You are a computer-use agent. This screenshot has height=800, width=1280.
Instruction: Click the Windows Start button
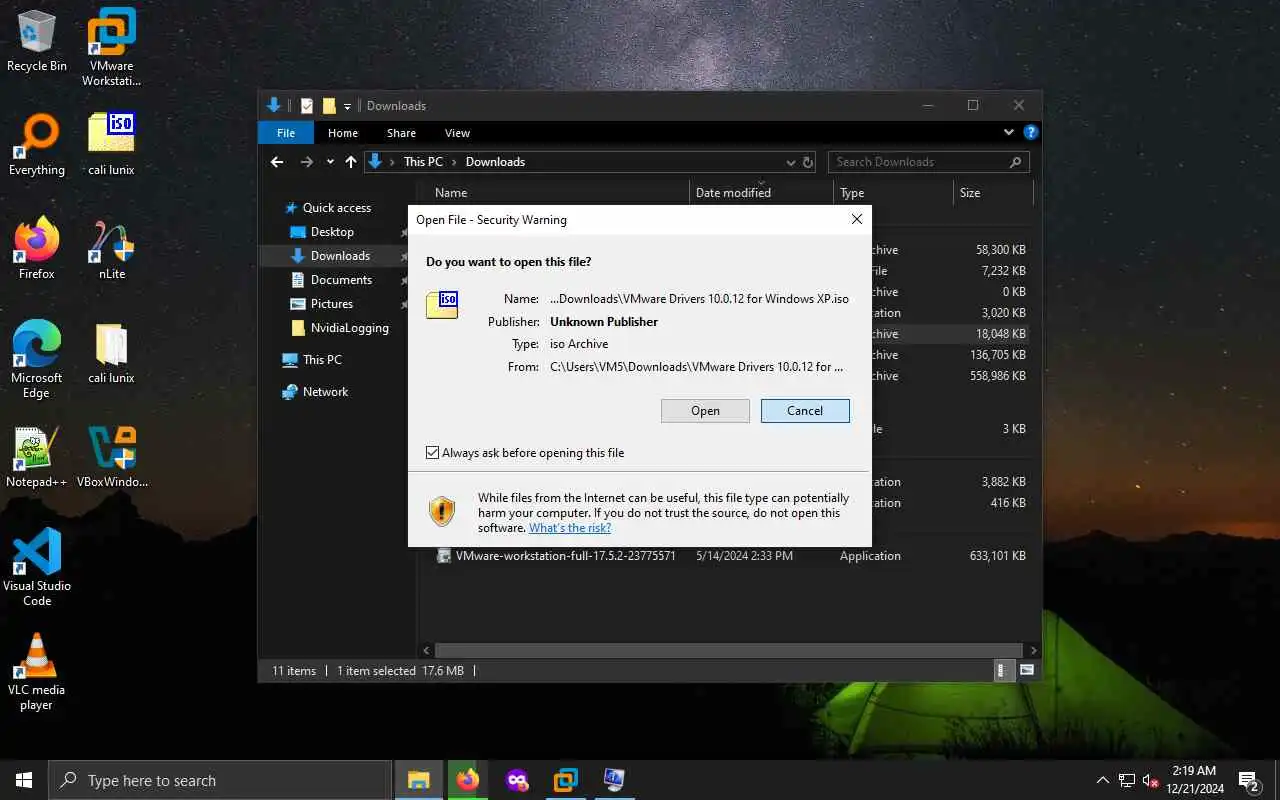24,780
